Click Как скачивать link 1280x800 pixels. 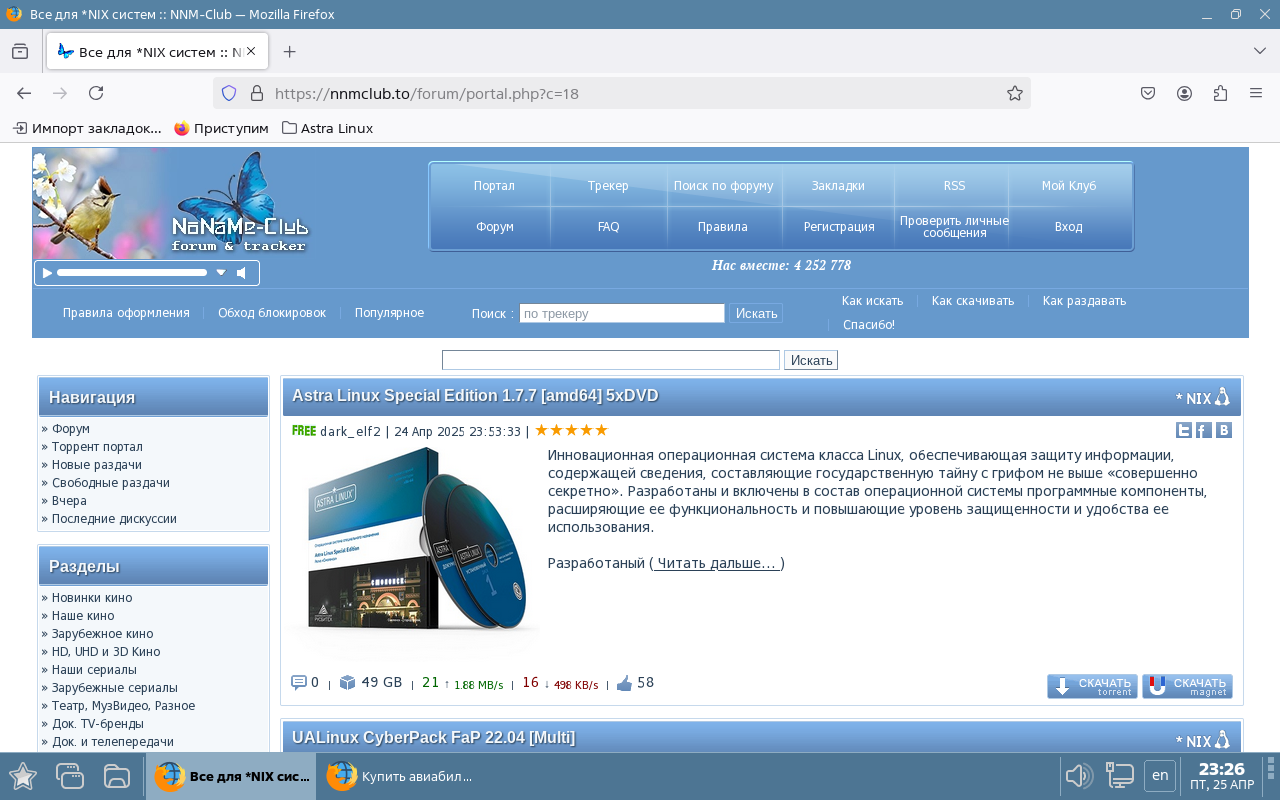tap(972, 301)
